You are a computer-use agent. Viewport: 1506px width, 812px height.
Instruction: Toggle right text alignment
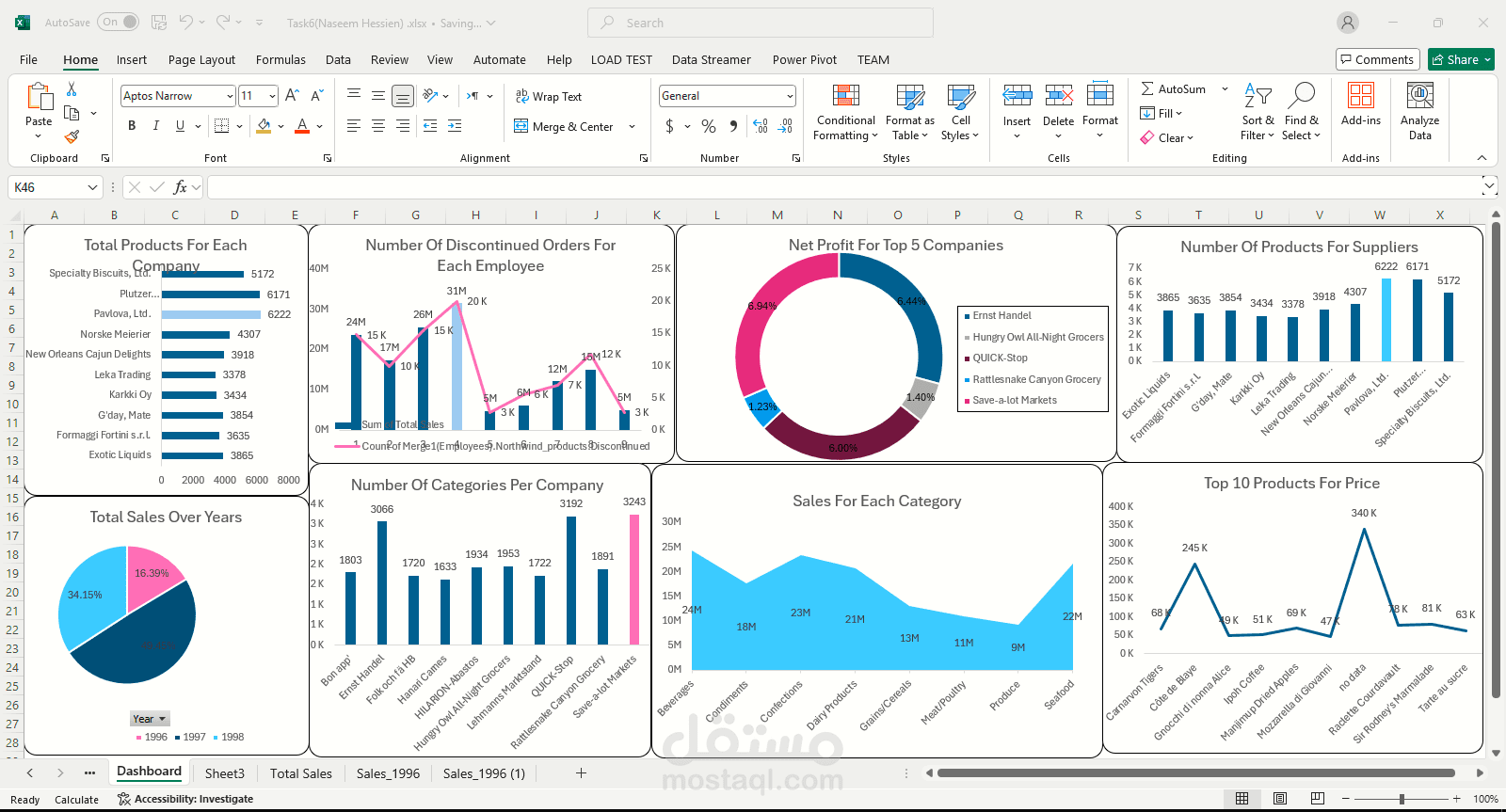point(403,126)
